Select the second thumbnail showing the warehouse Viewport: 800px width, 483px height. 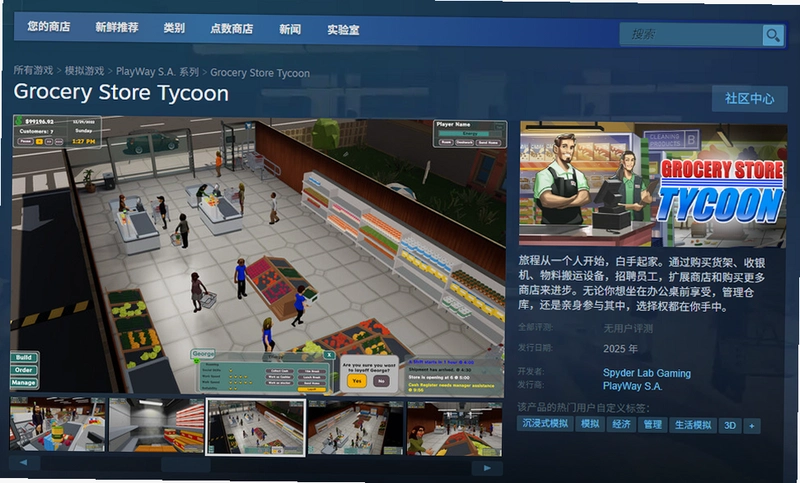click(157, 425)
